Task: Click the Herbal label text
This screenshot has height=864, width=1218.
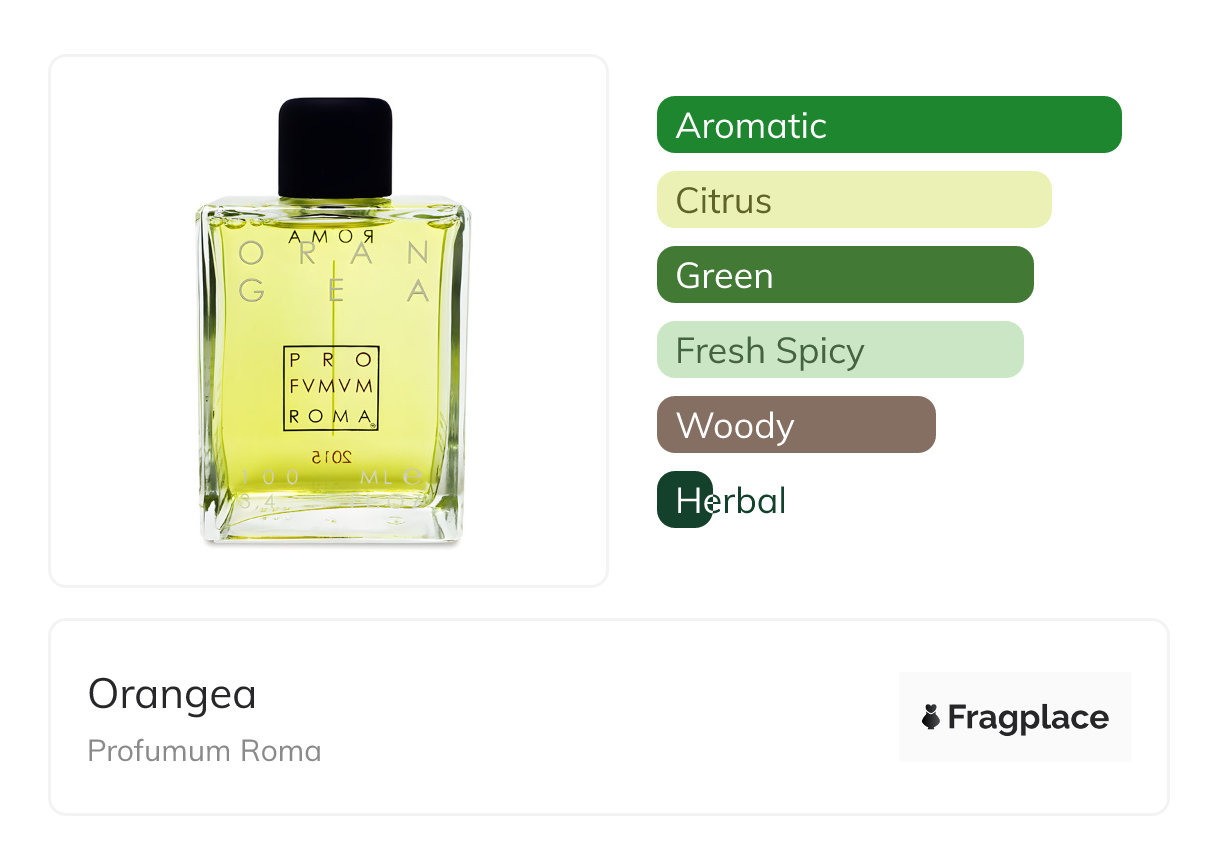Action: click(731, 501)
